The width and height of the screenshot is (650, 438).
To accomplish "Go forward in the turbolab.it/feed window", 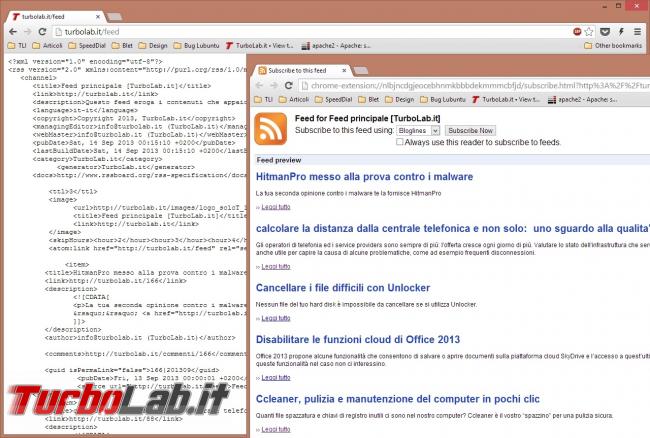I will pos(27,31).
